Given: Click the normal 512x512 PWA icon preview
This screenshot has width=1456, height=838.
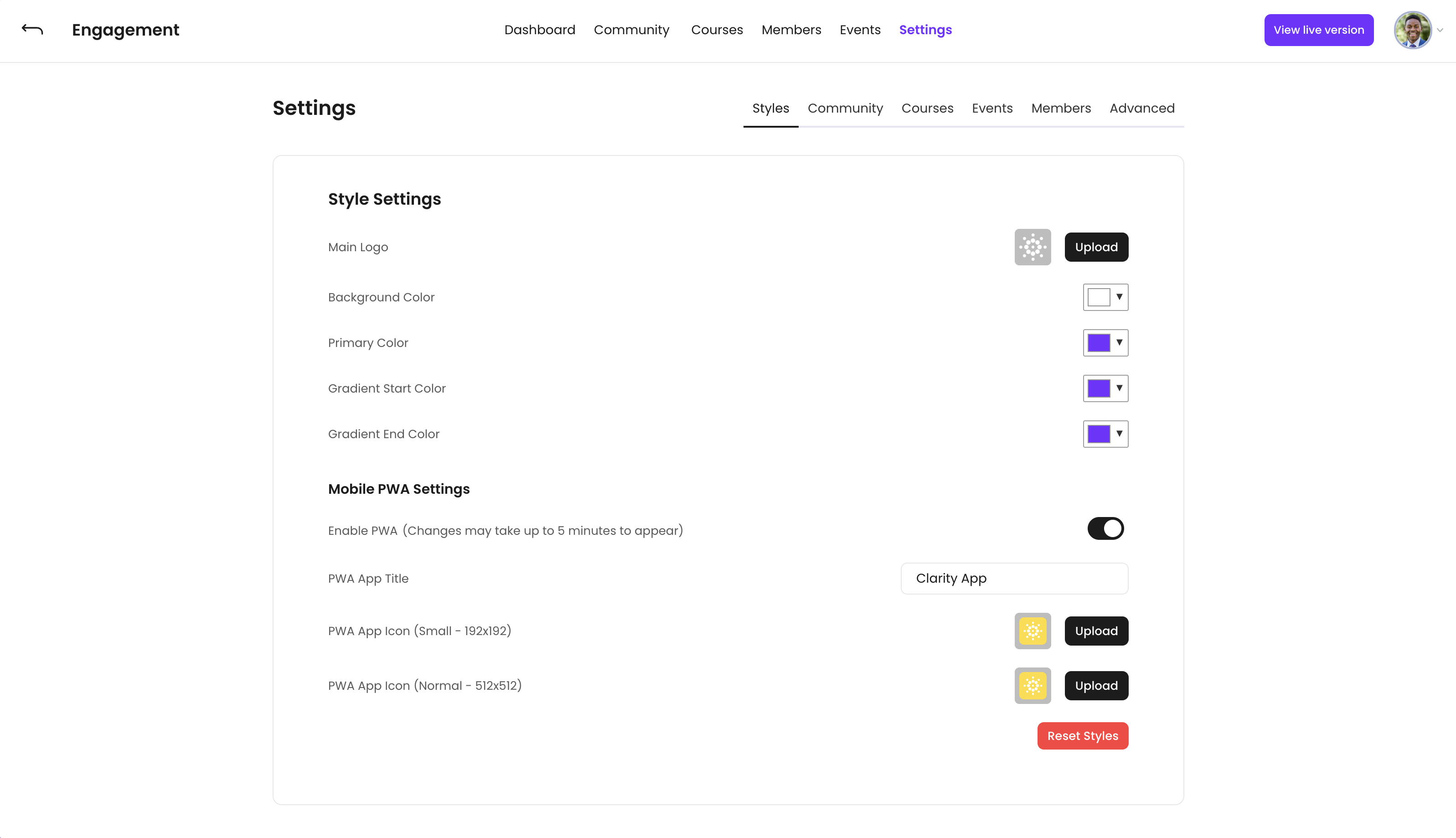Looking at the screenshot, I should pos(1032,685).
